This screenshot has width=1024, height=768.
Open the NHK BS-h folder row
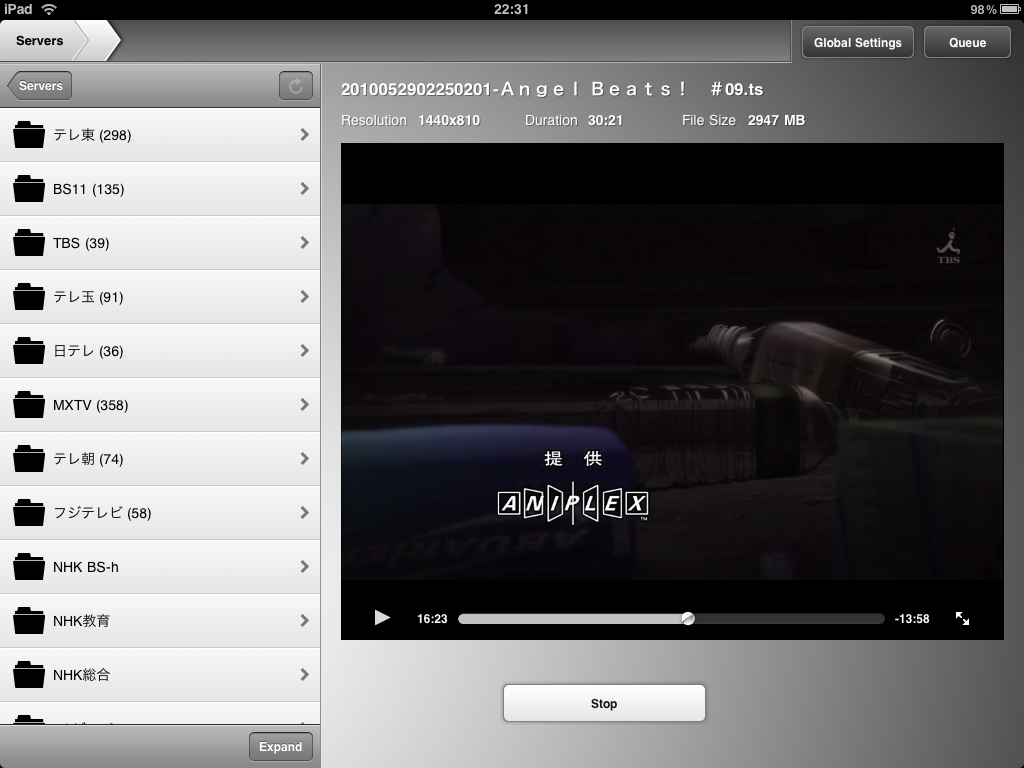coord(160,567)
